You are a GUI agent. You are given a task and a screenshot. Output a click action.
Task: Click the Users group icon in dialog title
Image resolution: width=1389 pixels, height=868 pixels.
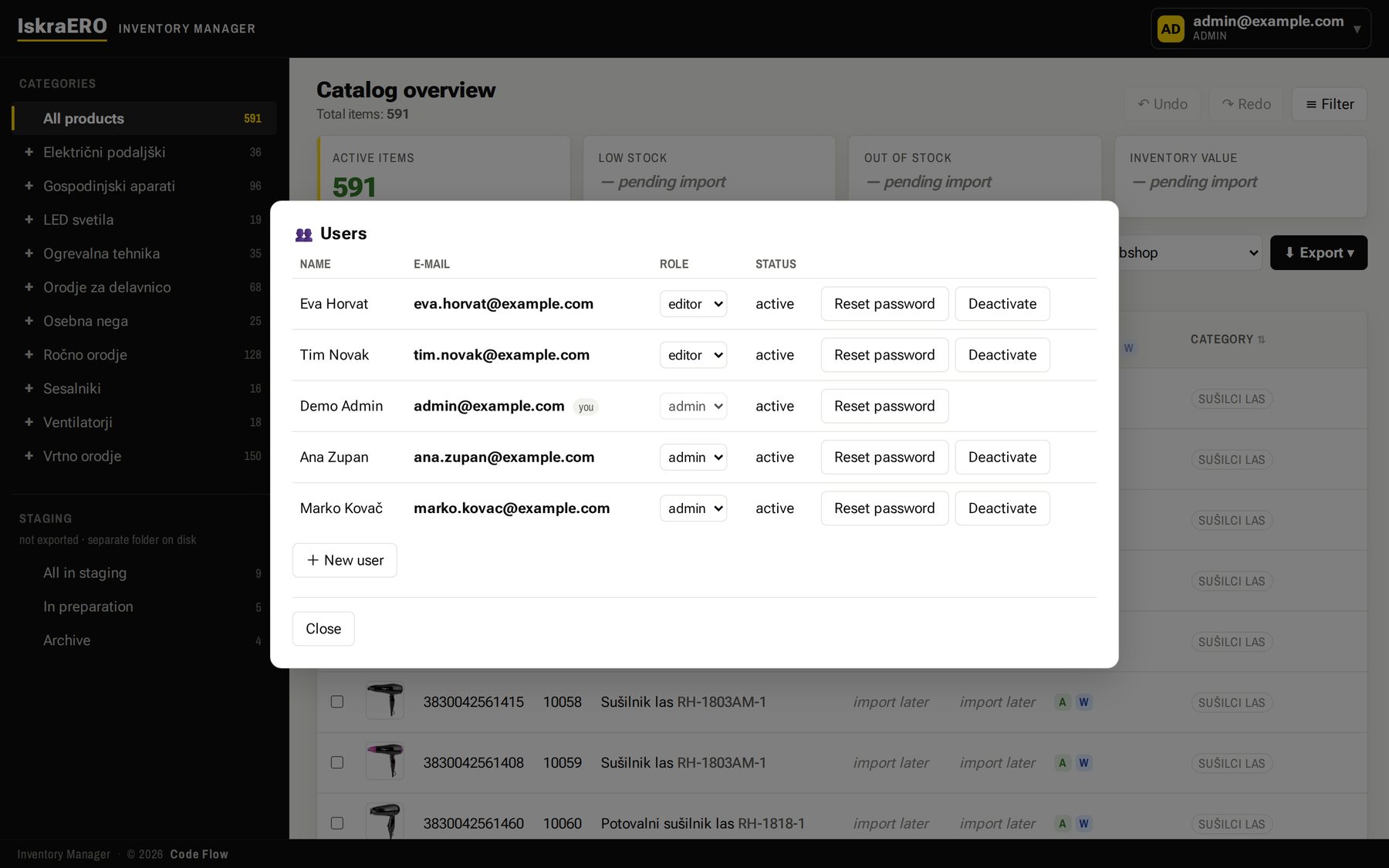[x=304, y=235]
